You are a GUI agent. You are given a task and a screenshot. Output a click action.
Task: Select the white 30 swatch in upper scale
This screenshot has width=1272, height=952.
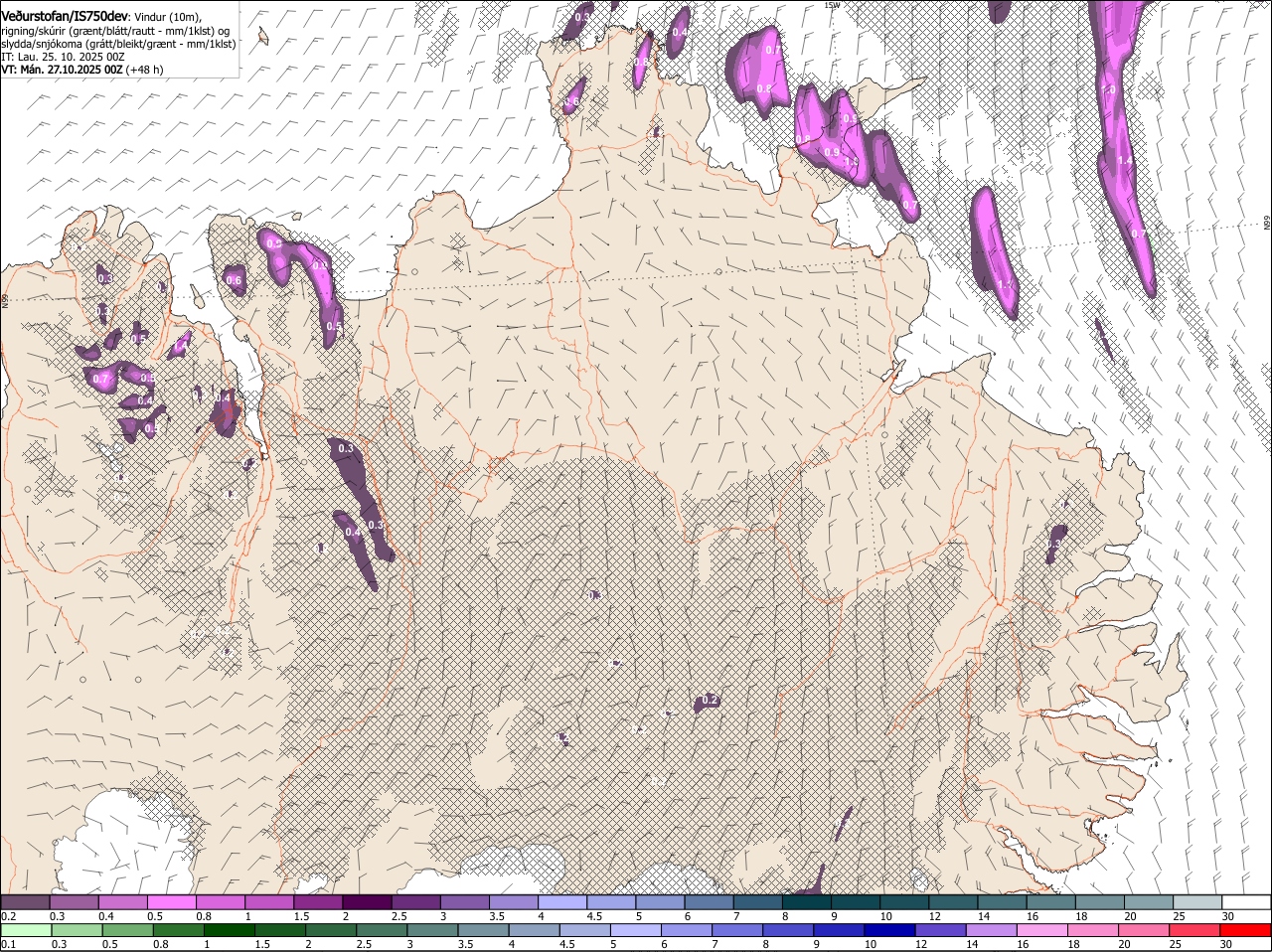point(1246,901)
